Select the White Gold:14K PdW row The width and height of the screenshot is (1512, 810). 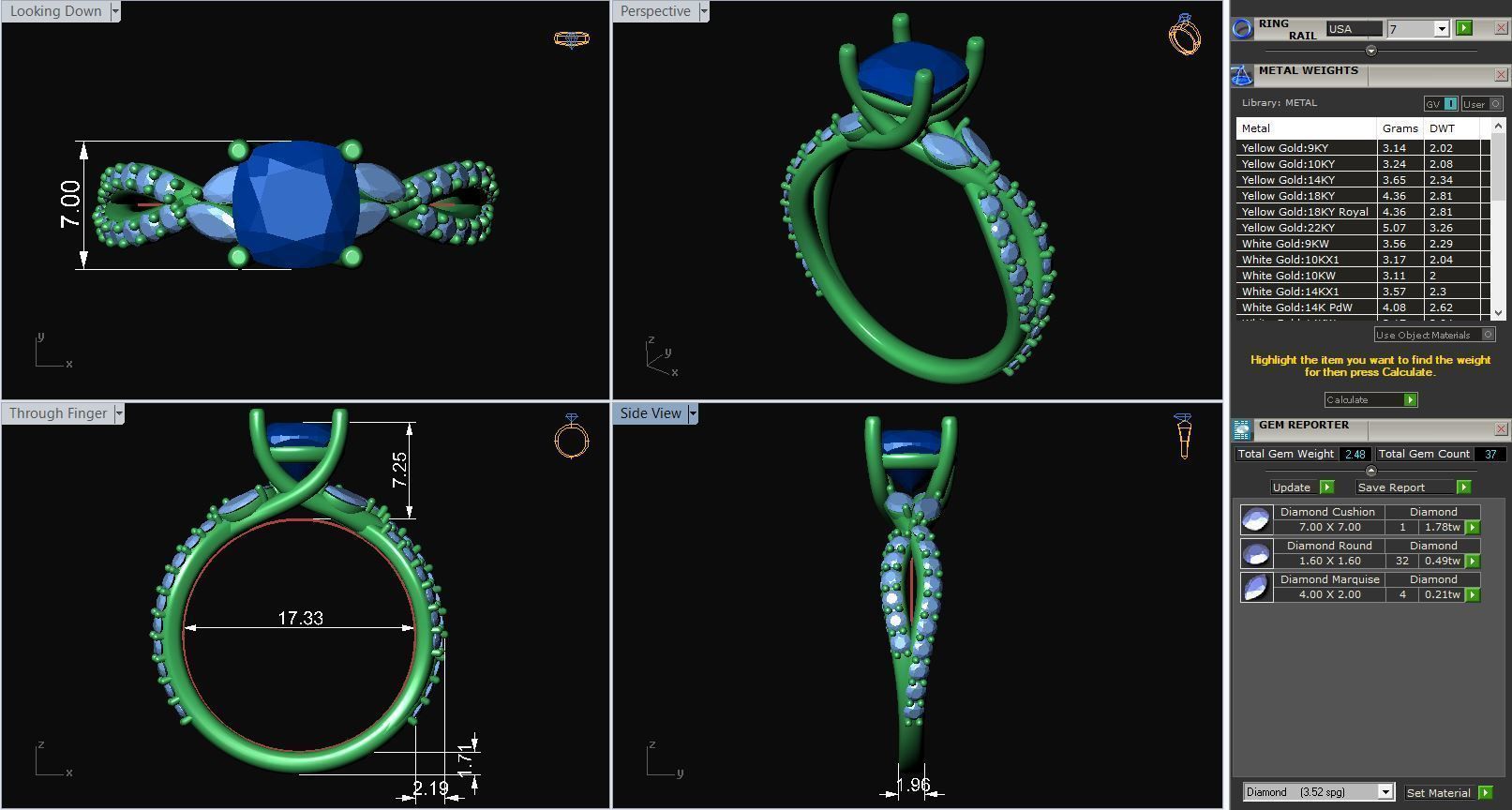(x=1363, y=307)
